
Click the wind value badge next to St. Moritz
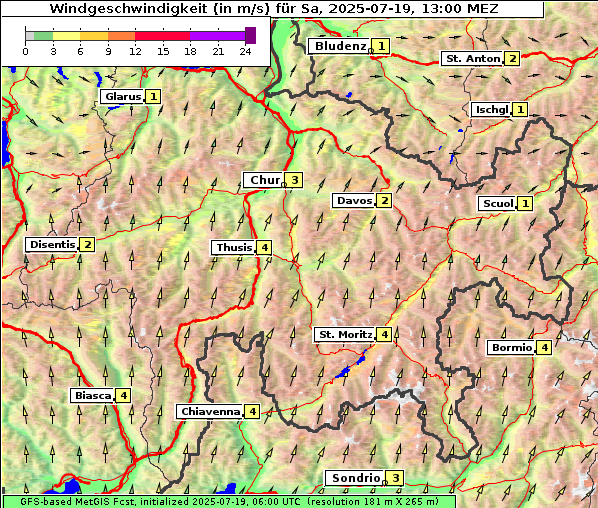(x=384, y=334)
